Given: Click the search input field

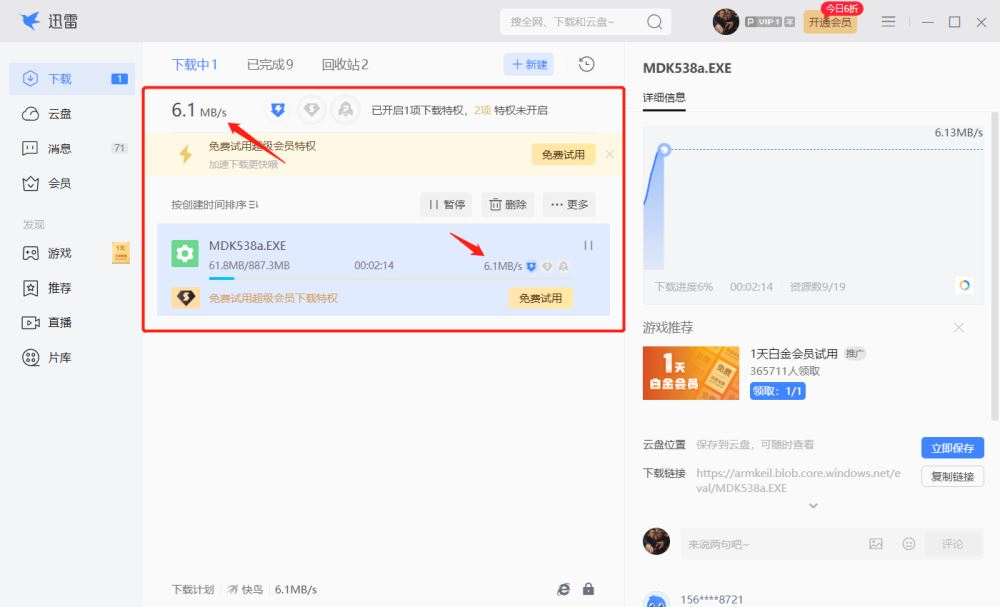Looking at the screenshot, I should click(x=573, y=22).
